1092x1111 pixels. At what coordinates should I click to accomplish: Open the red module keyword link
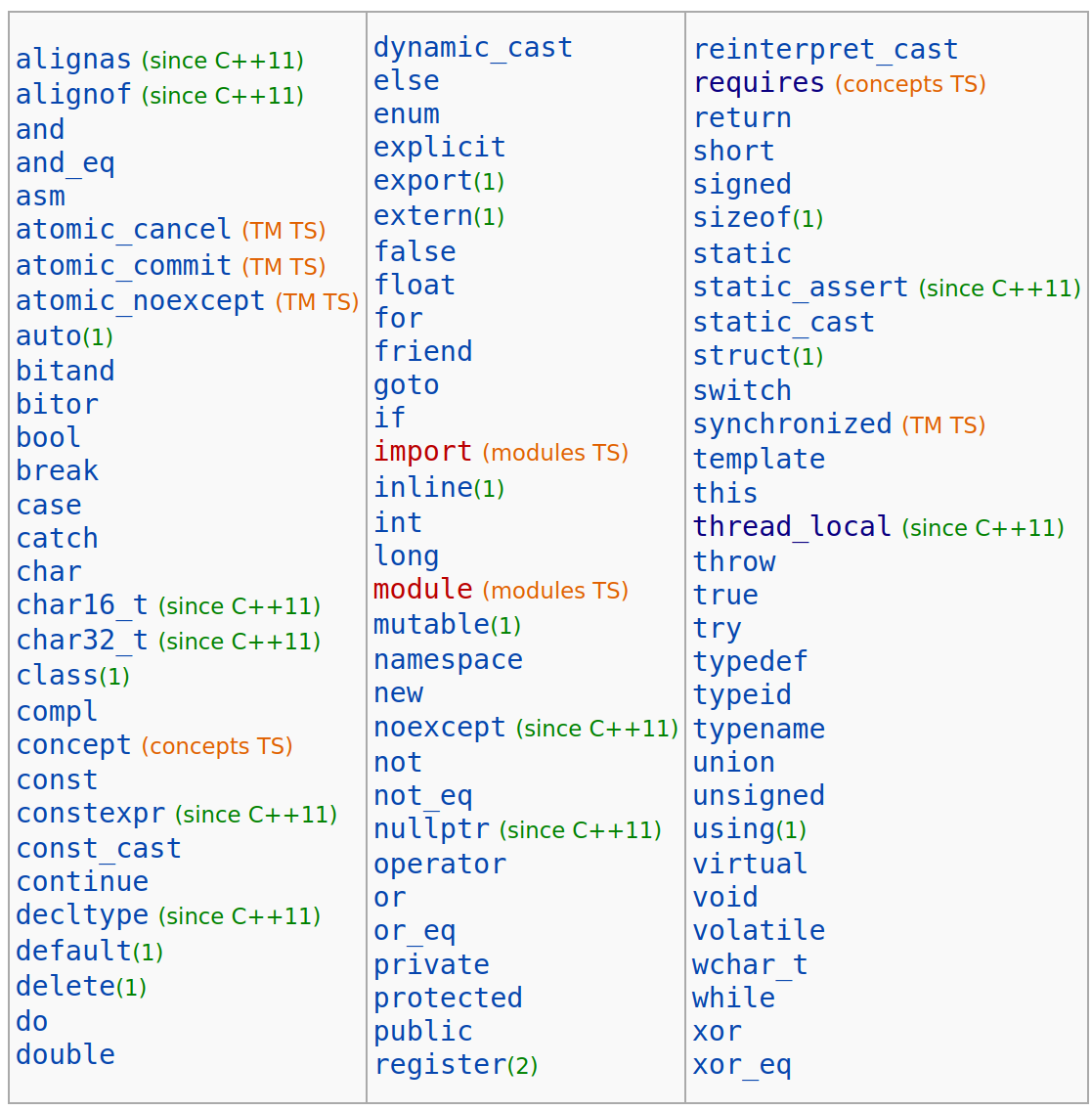(x=422, y=590)
